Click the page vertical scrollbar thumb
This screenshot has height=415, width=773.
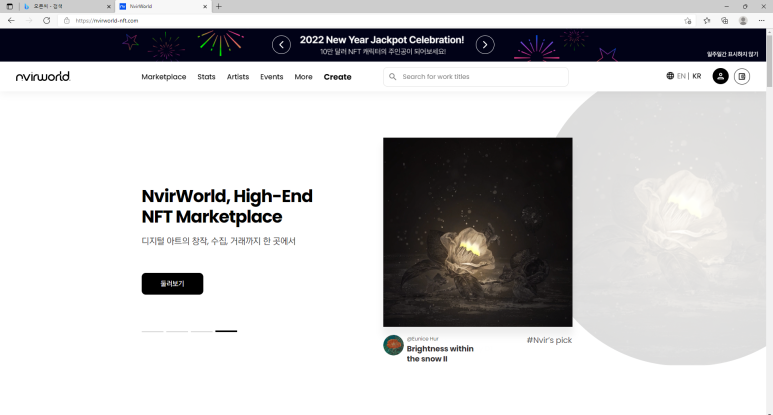click(x=769, y=61)
